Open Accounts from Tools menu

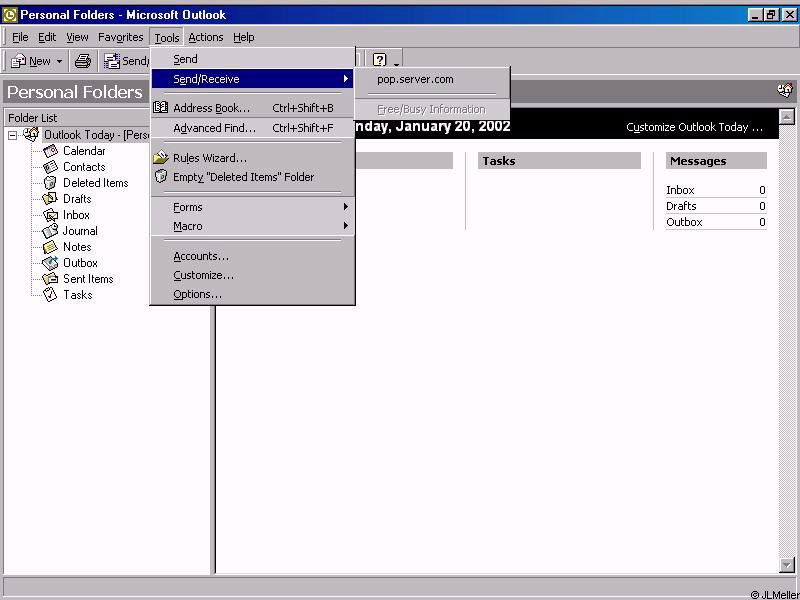pos(253,256)
